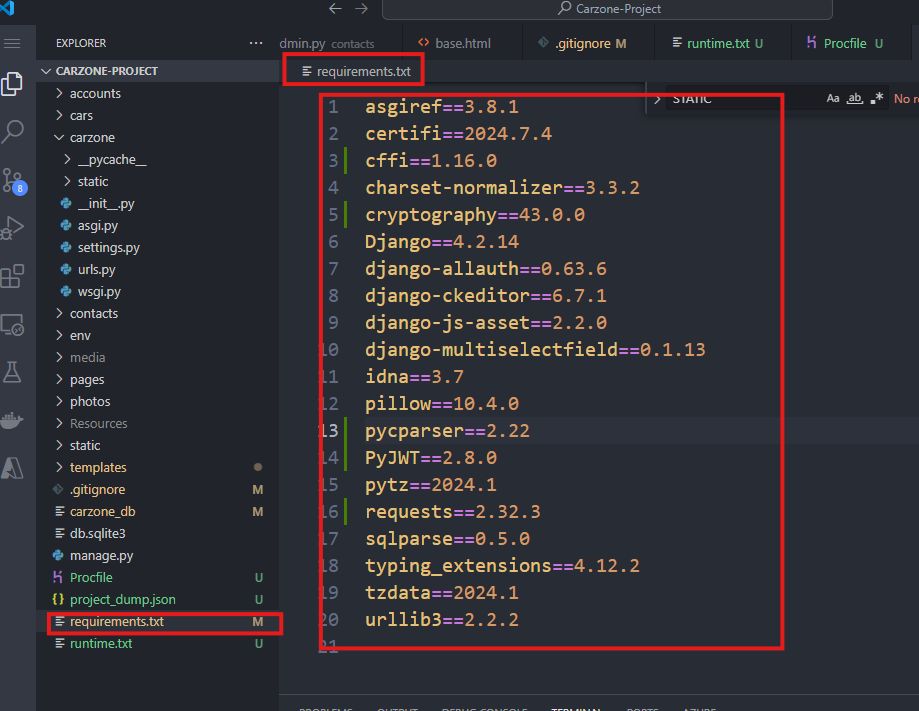Click the hamburger menu icon
Screen dimensions: 919x711
click(x=12, y=43)
